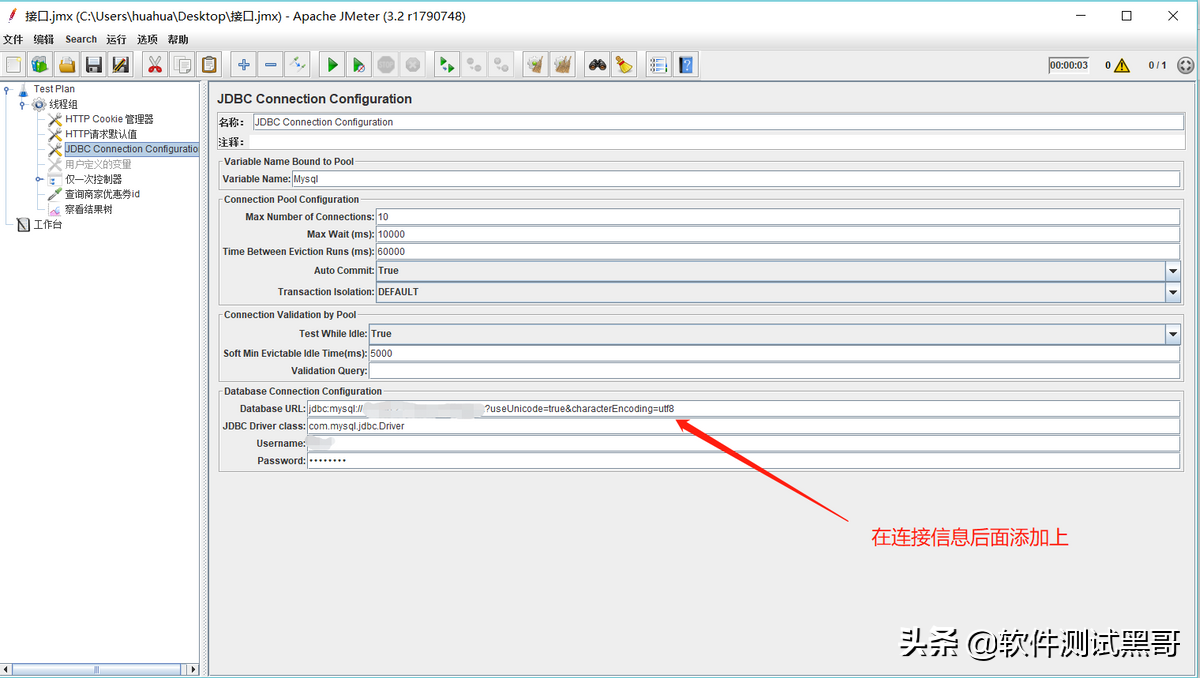Click Time Between Eviction Runs field
Viewport: 1200px width, 678px height.
(x=778, y=252)
